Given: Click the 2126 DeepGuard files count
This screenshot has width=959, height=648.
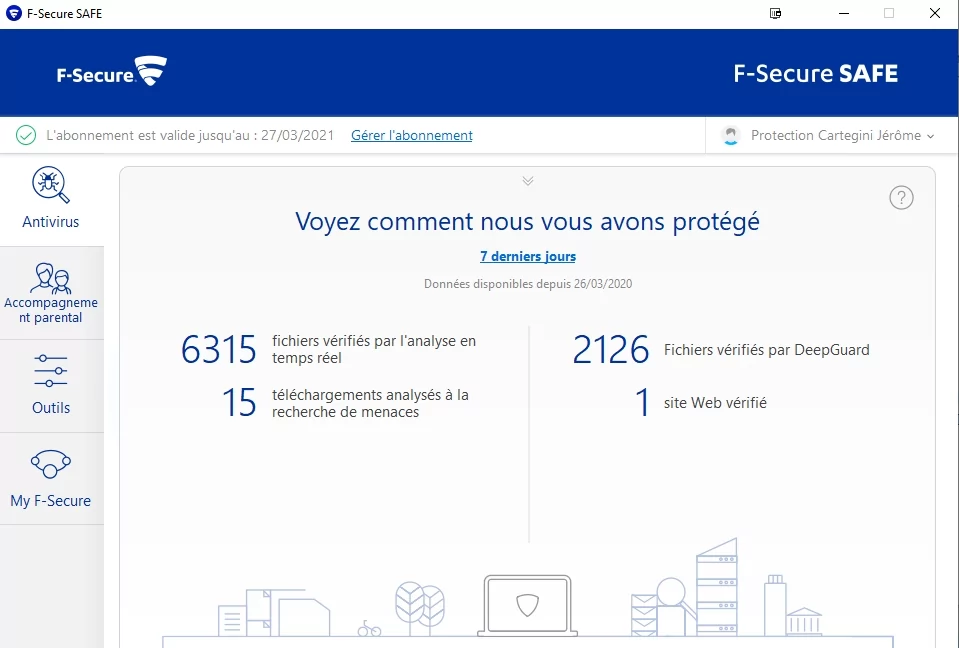Looking at the screenshot, I should [610, 350].
